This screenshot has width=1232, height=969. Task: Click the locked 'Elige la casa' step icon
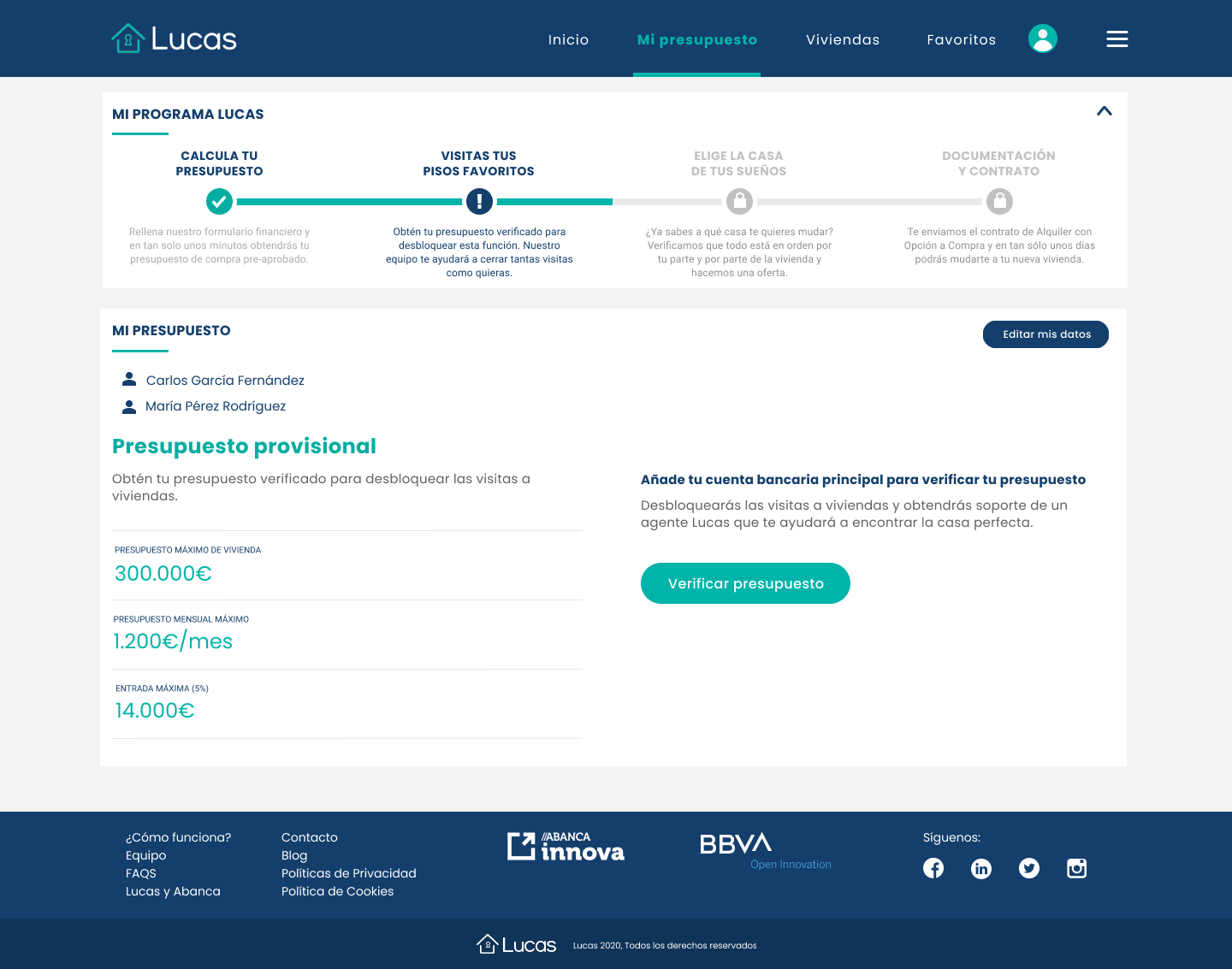[x=739, y=202]
